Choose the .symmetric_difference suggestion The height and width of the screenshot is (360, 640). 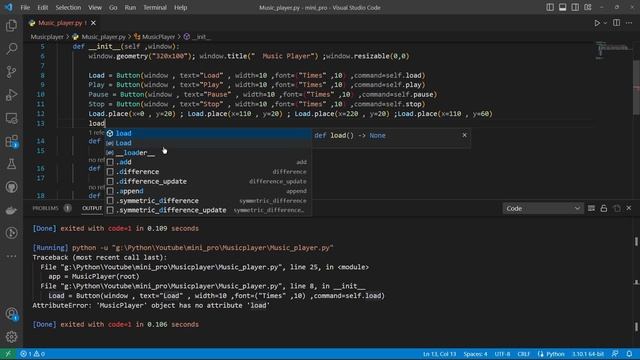(208, 201)
